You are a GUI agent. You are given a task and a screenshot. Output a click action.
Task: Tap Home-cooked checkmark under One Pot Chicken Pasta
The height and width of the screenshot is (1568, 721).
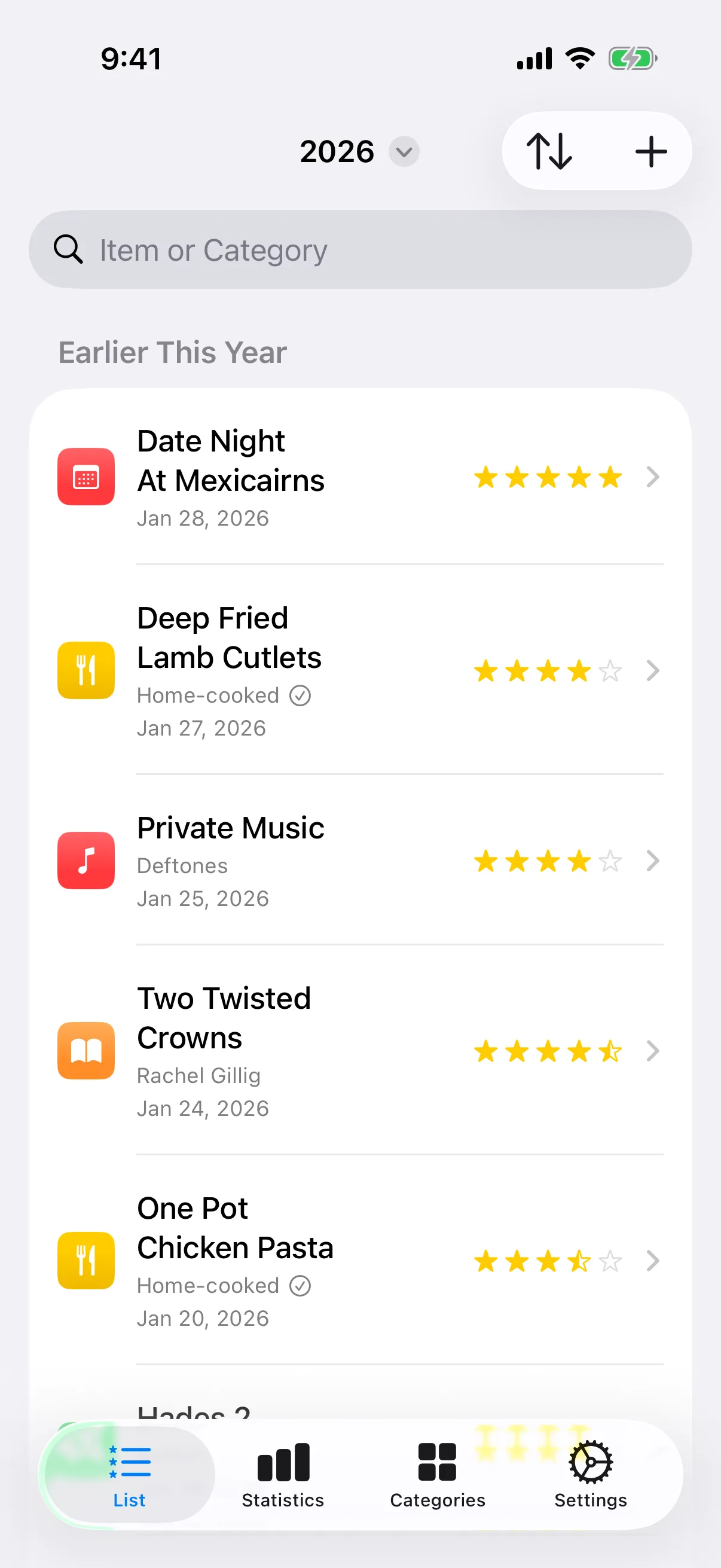(300, 1286)
